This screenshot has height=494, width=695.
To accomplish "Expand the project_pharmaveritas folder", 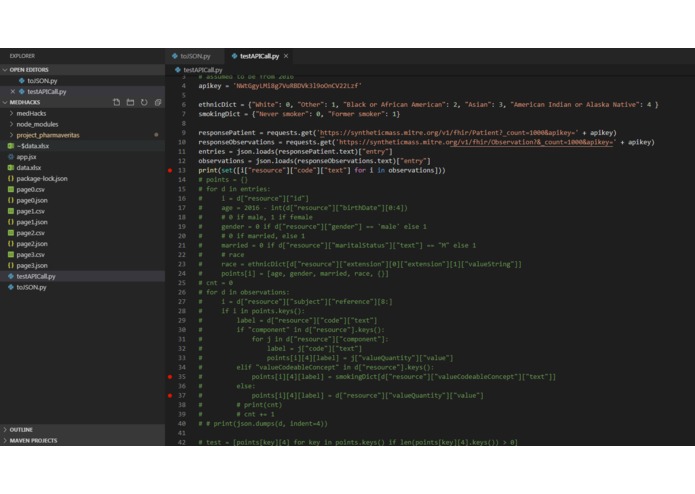I will coord(82,135).
